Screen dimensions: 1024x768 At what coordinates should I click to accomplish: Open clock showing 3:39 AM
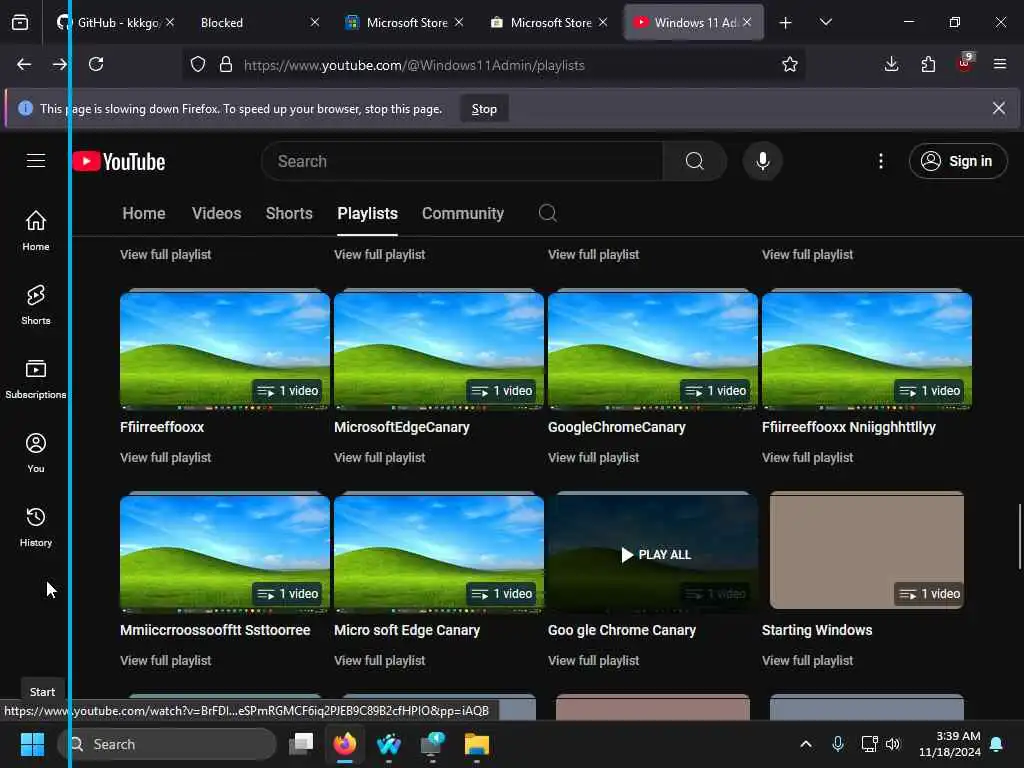click(949, 744)
